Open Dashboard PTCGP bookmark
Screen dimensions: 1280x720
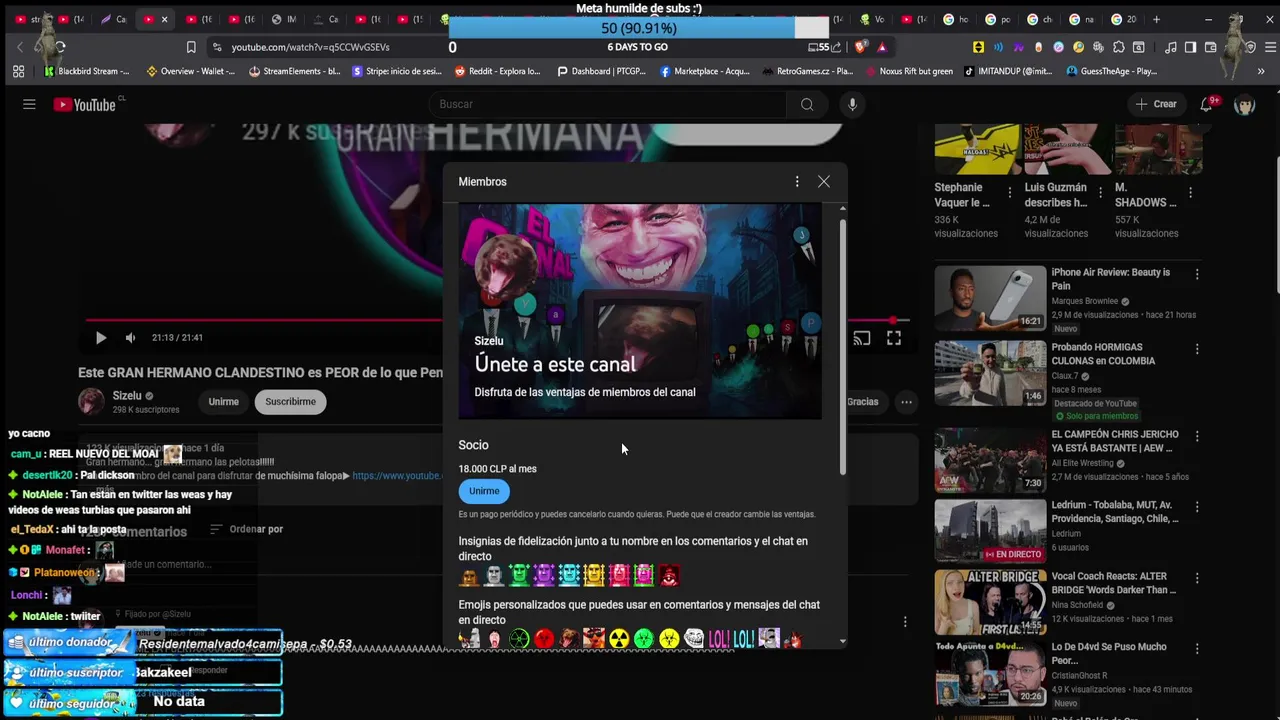(x=601, y=71)
